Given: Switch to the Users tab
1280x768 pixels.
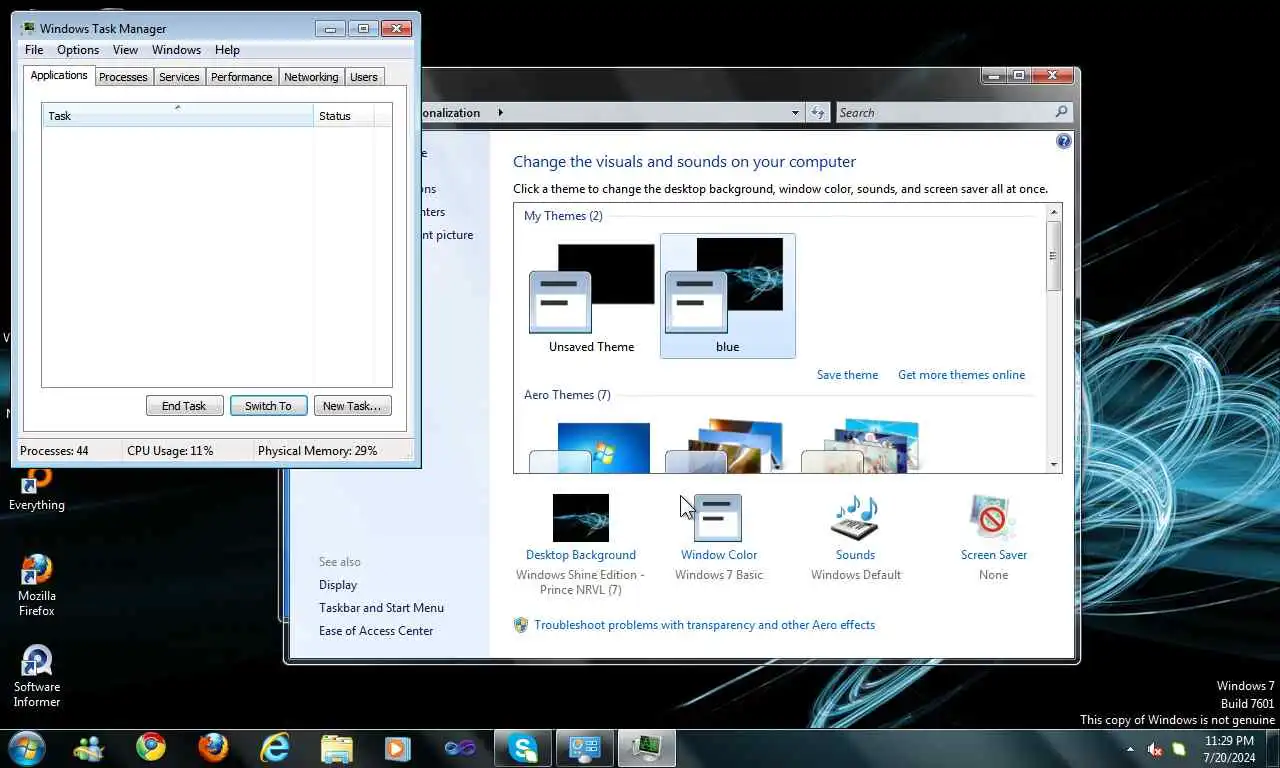Looking at the screenshot, I should tap(364, 77).
